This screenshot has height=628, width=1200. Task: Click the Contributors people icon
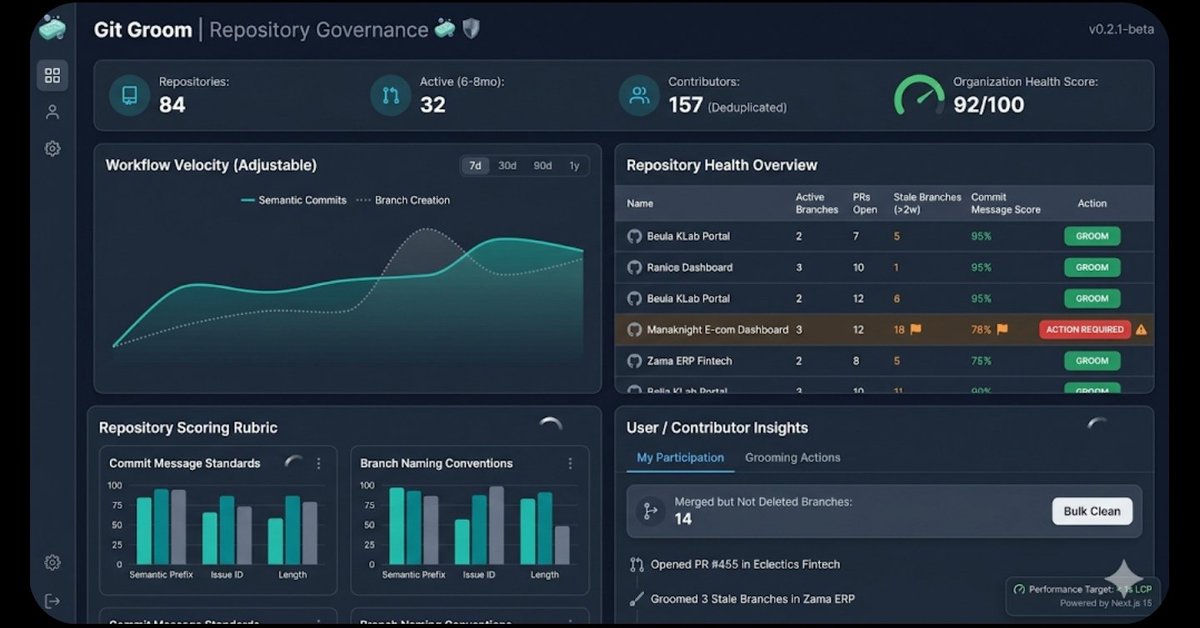tap(638, 96)
